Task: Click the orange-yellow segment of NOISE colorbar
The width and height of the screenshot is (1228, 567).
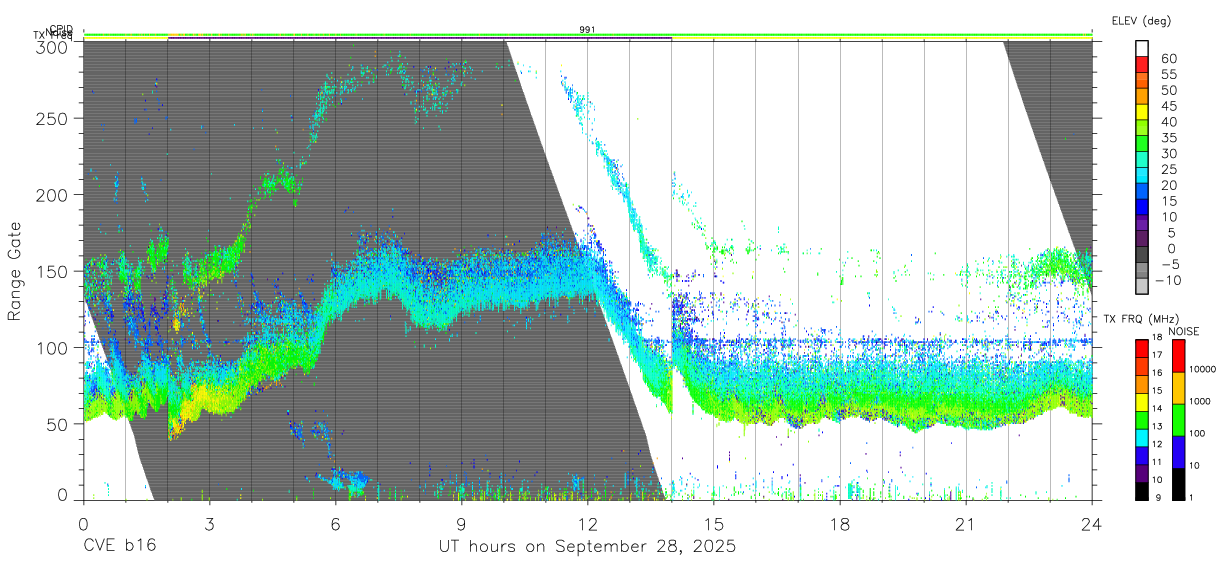Action: tap(1178, 388)
